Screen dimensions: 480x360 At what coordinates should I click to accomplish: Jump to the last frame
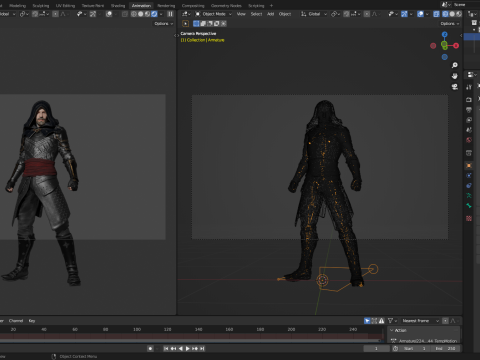pos(202,348)
